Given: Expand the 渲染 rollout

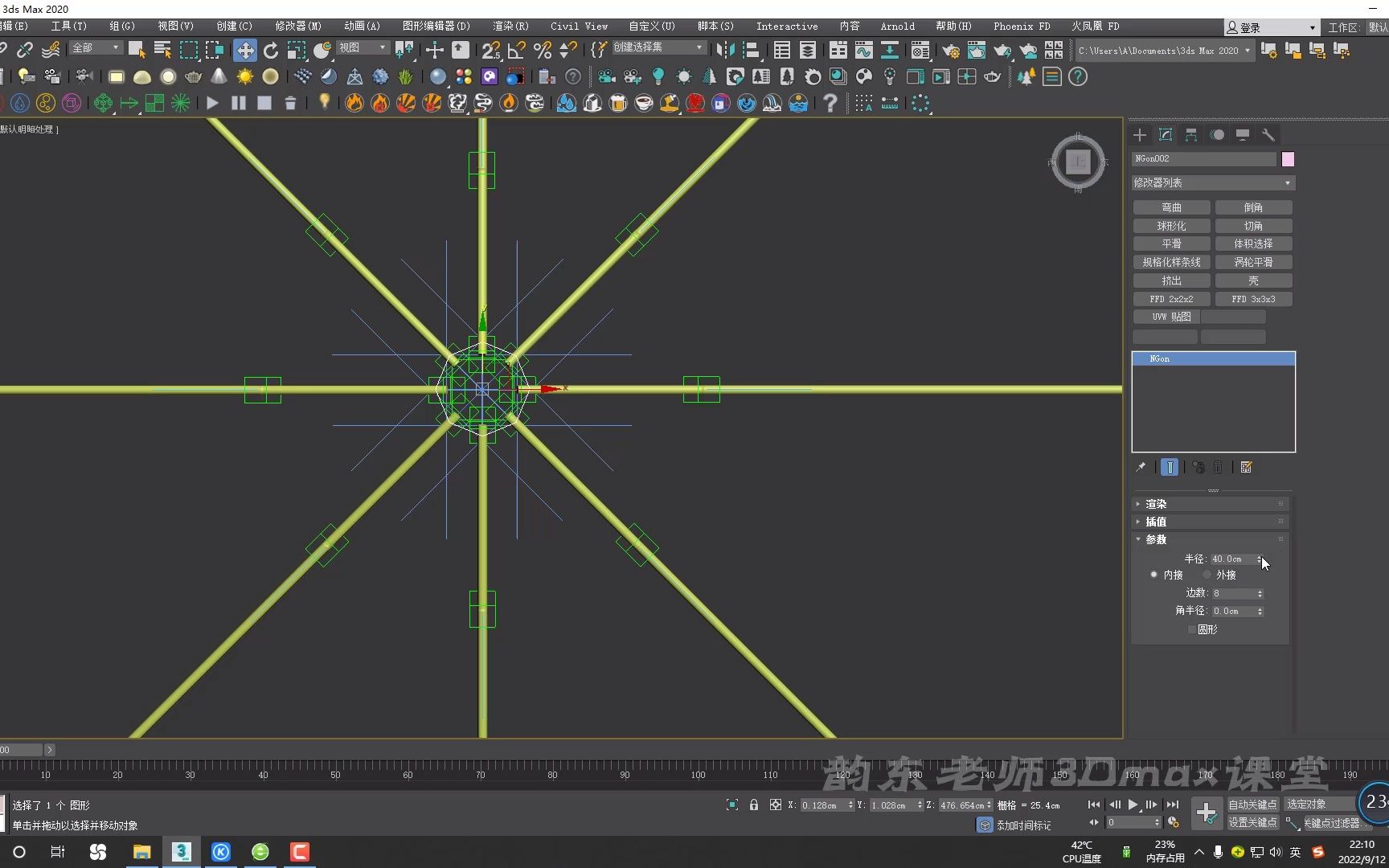Looking at the screenshot, I should (x=1155, y=504).
